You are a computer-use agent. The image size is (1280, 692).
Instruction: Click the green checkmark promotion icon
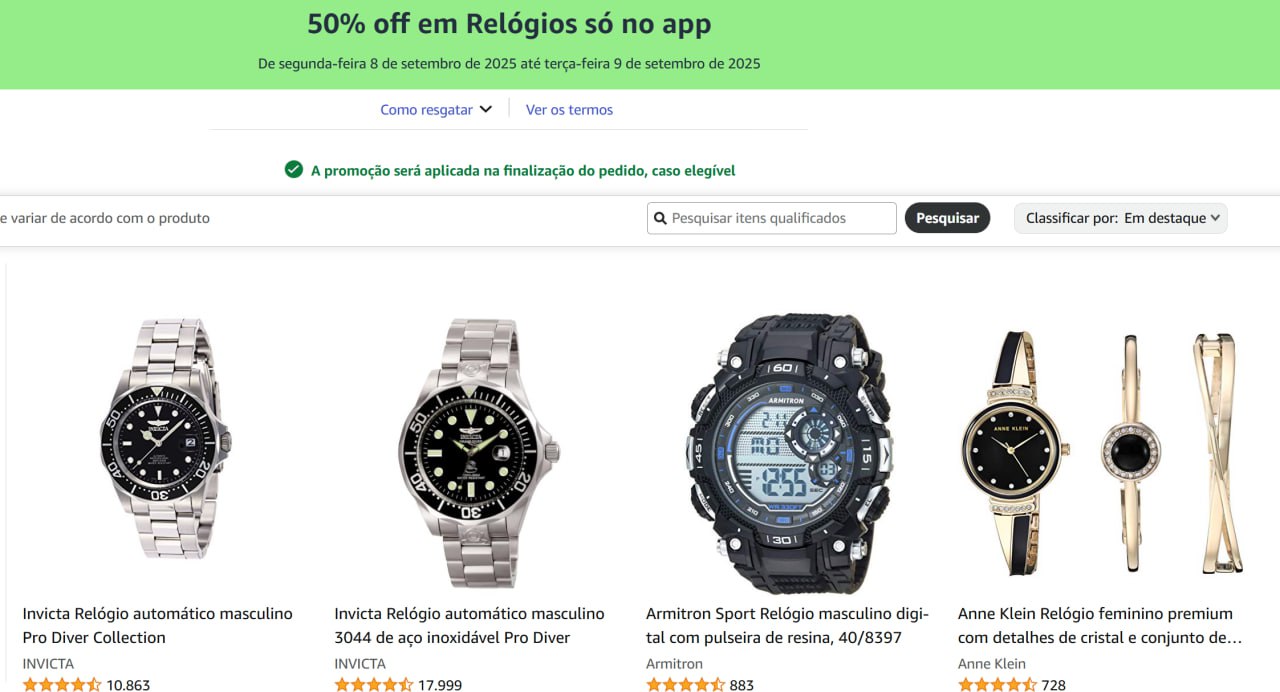[294, 170]
